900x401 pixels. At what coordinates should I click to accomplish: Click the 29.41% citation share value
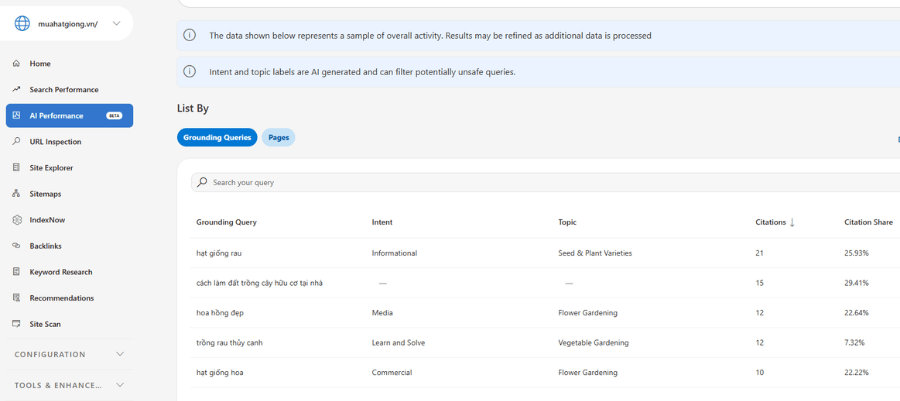pos(856,283)
